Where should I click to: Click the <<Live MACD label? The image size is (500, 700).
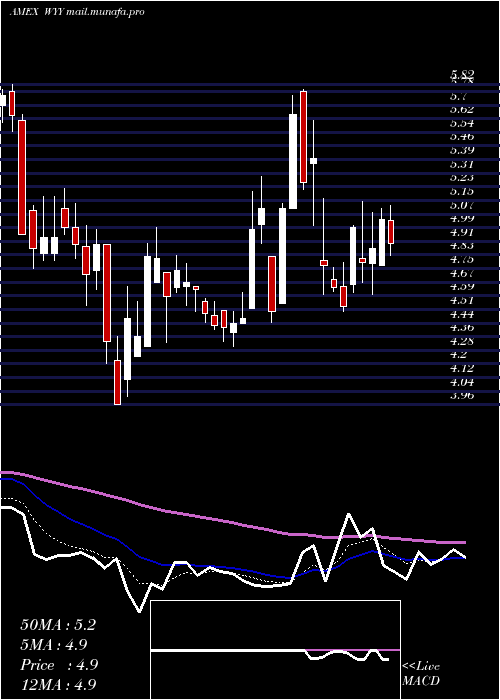421,673
